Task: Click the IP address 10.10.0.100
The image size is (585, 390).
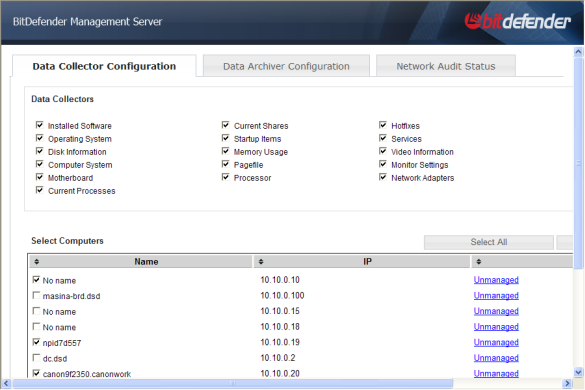Action: [282, 296]
